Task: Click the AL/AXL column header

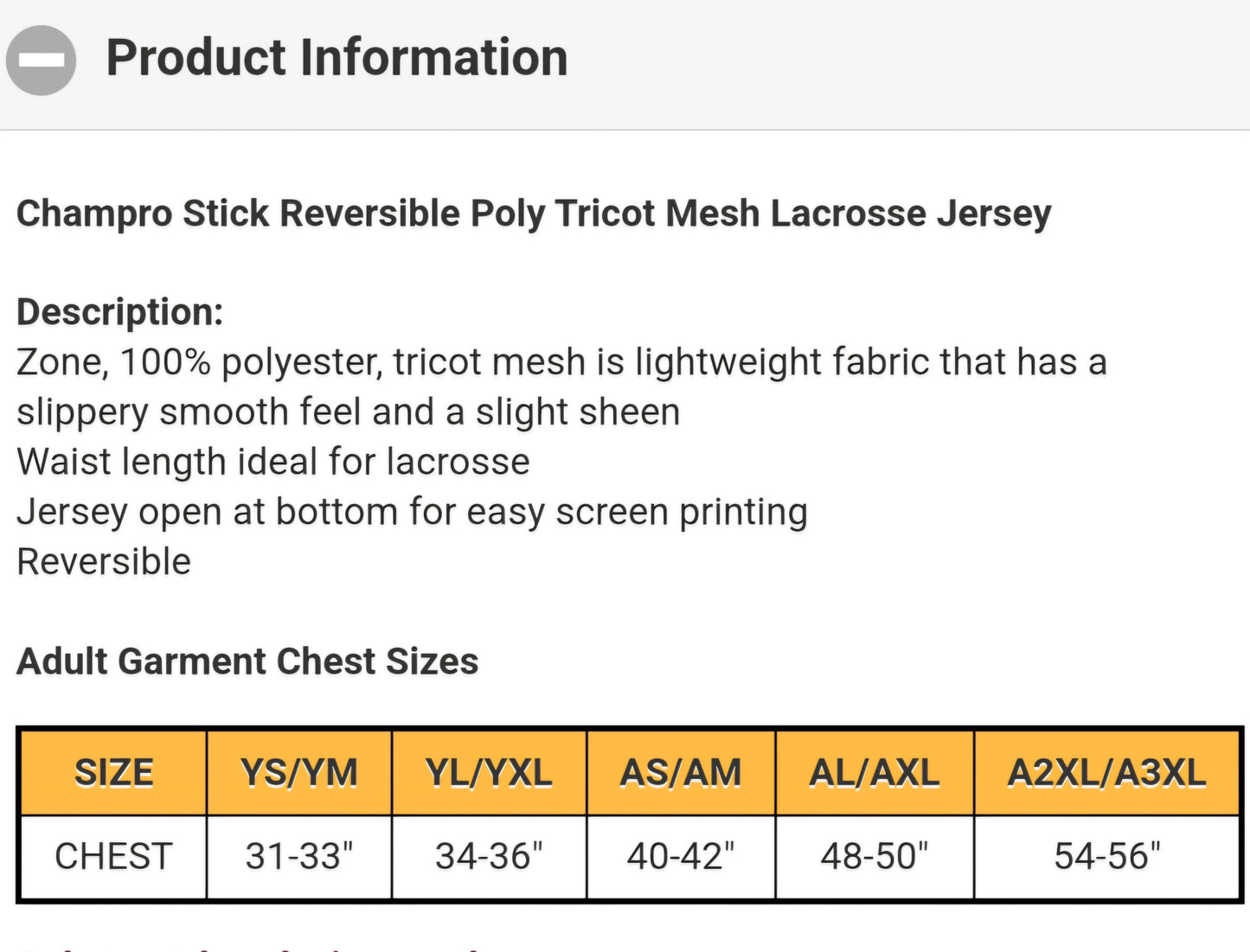Action: point(875,773)
